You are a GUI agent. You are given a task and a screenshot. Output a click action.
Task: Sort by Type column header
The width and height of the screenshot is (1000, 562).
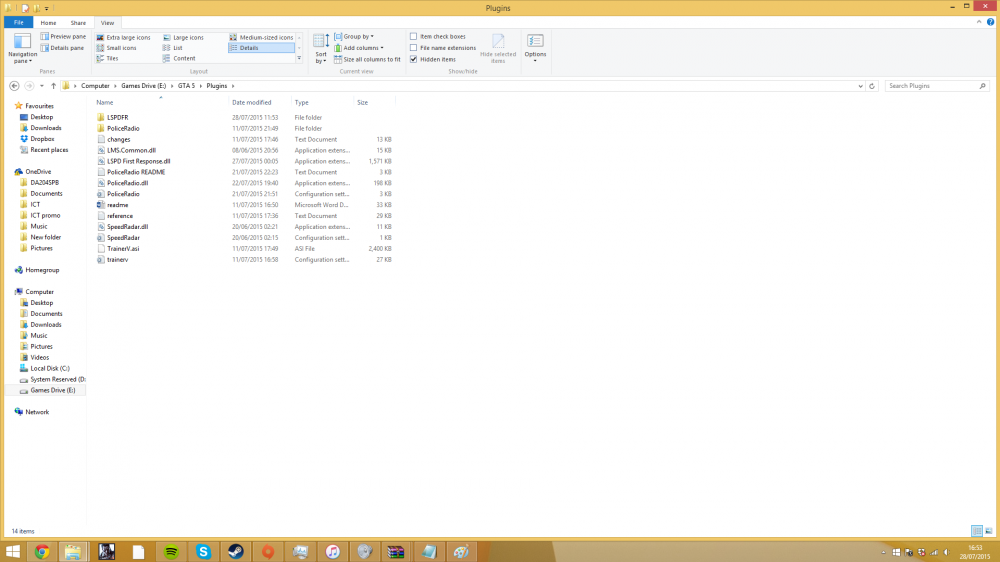coord(302,102)
